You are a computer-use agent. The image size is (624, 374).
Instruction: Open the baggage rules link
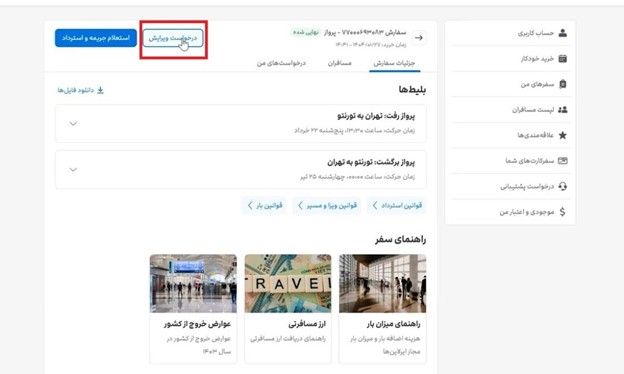(264, 205)
